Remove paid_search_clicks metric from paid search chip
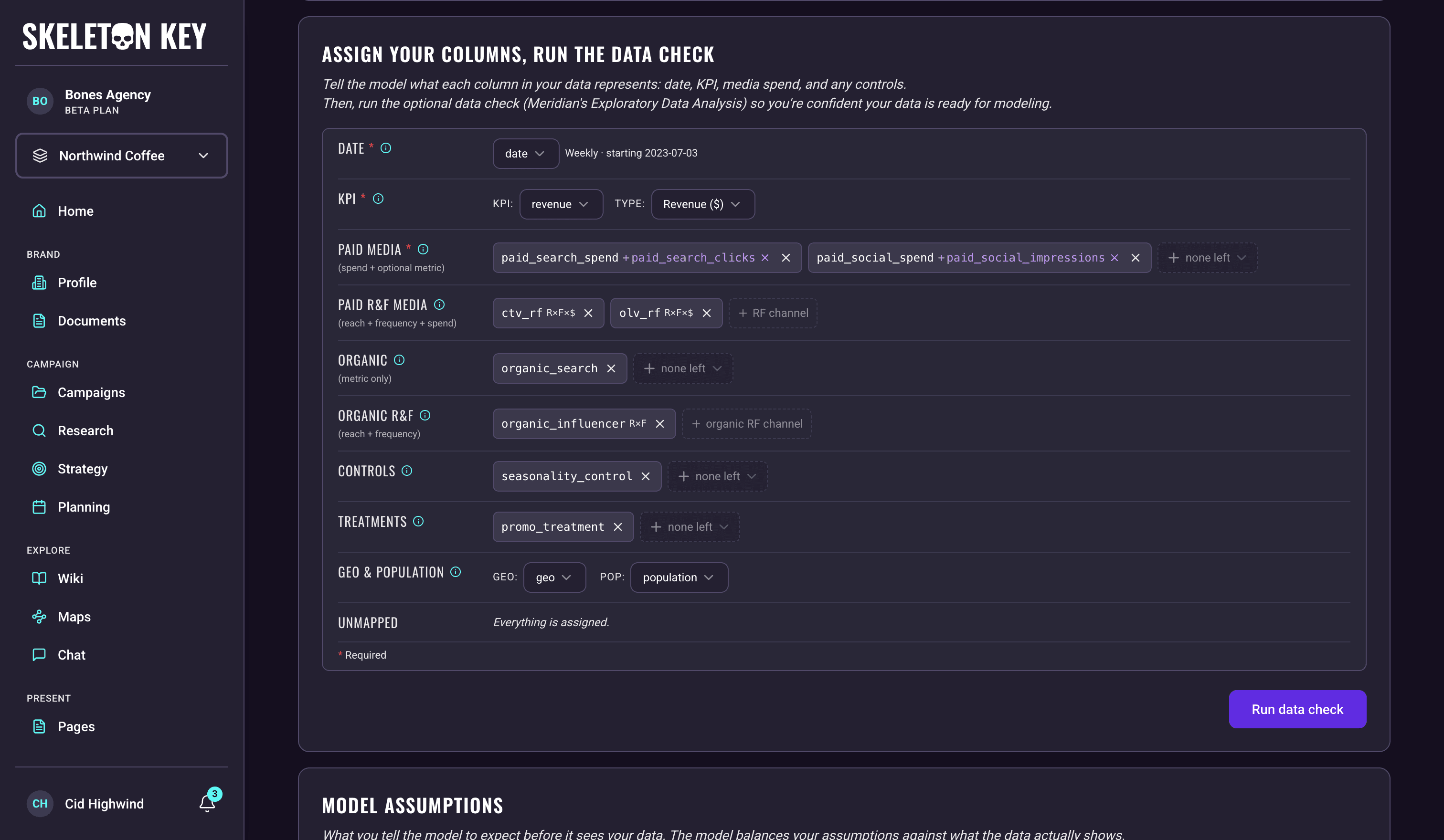 (765, 258)
